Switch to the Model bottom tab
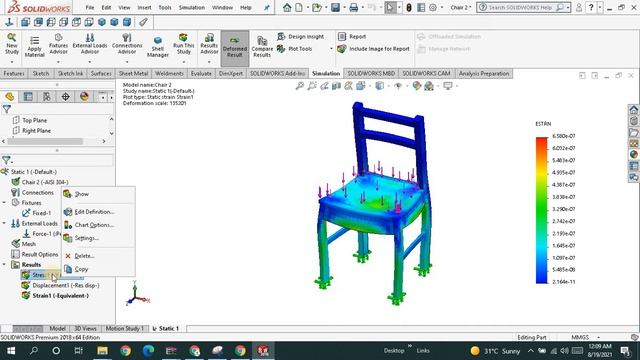Viewport: 640px width, 360px height. [x=58, y=329]
